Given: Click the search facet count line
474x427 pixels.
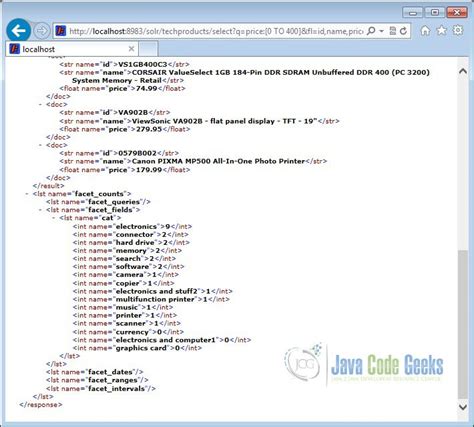Looking at the screenshot, I should point(124,259).
